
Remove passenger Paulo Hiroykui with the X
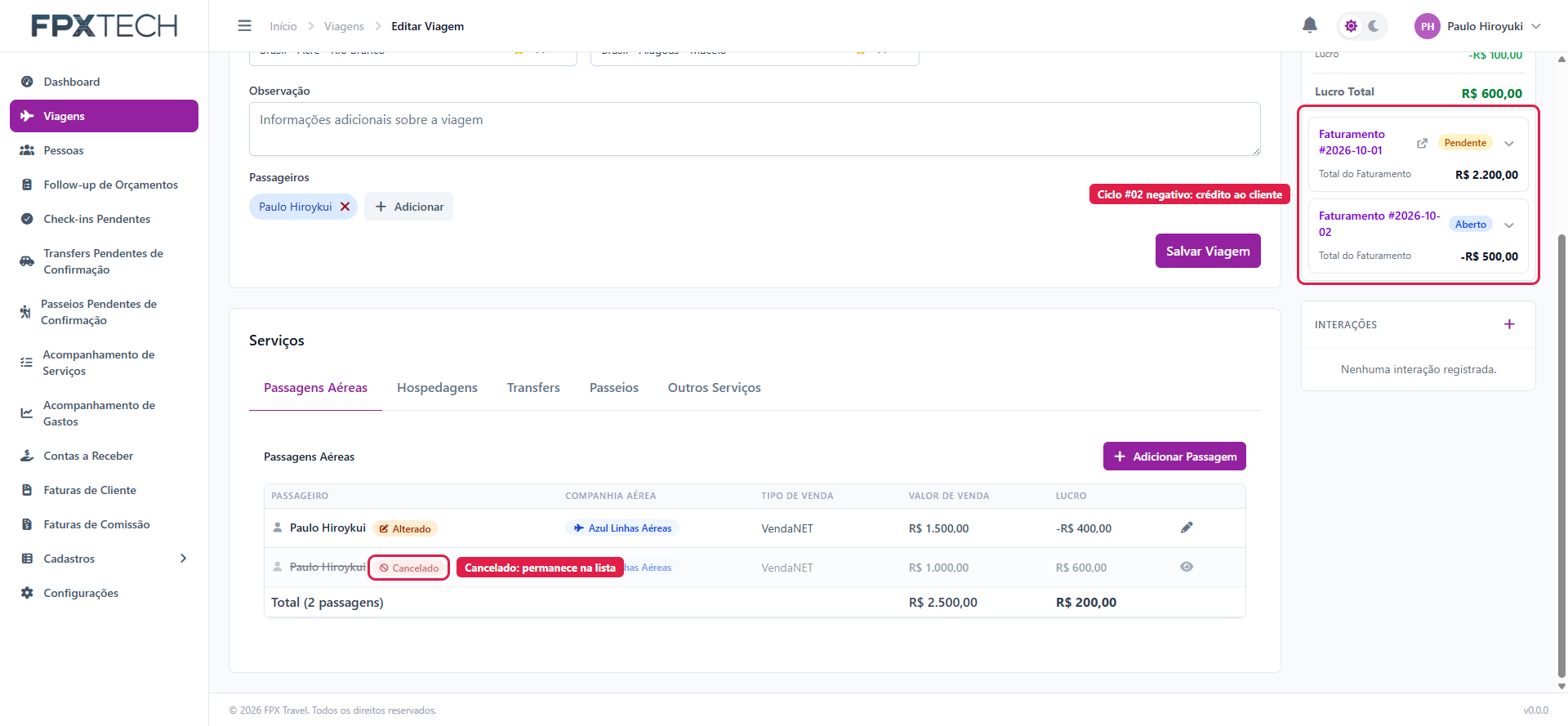(x=345, y=207)
